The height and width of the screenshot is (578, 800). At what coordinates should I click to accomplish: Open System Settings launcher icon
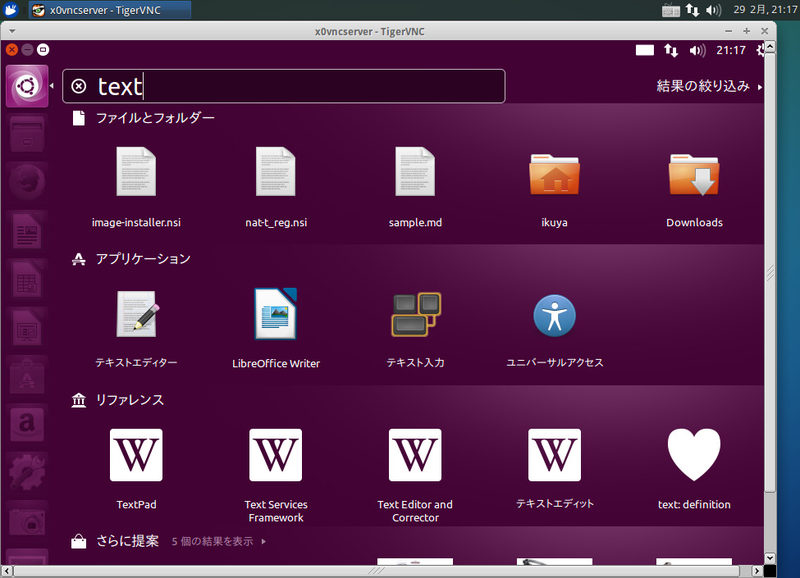tap(27, 473)
